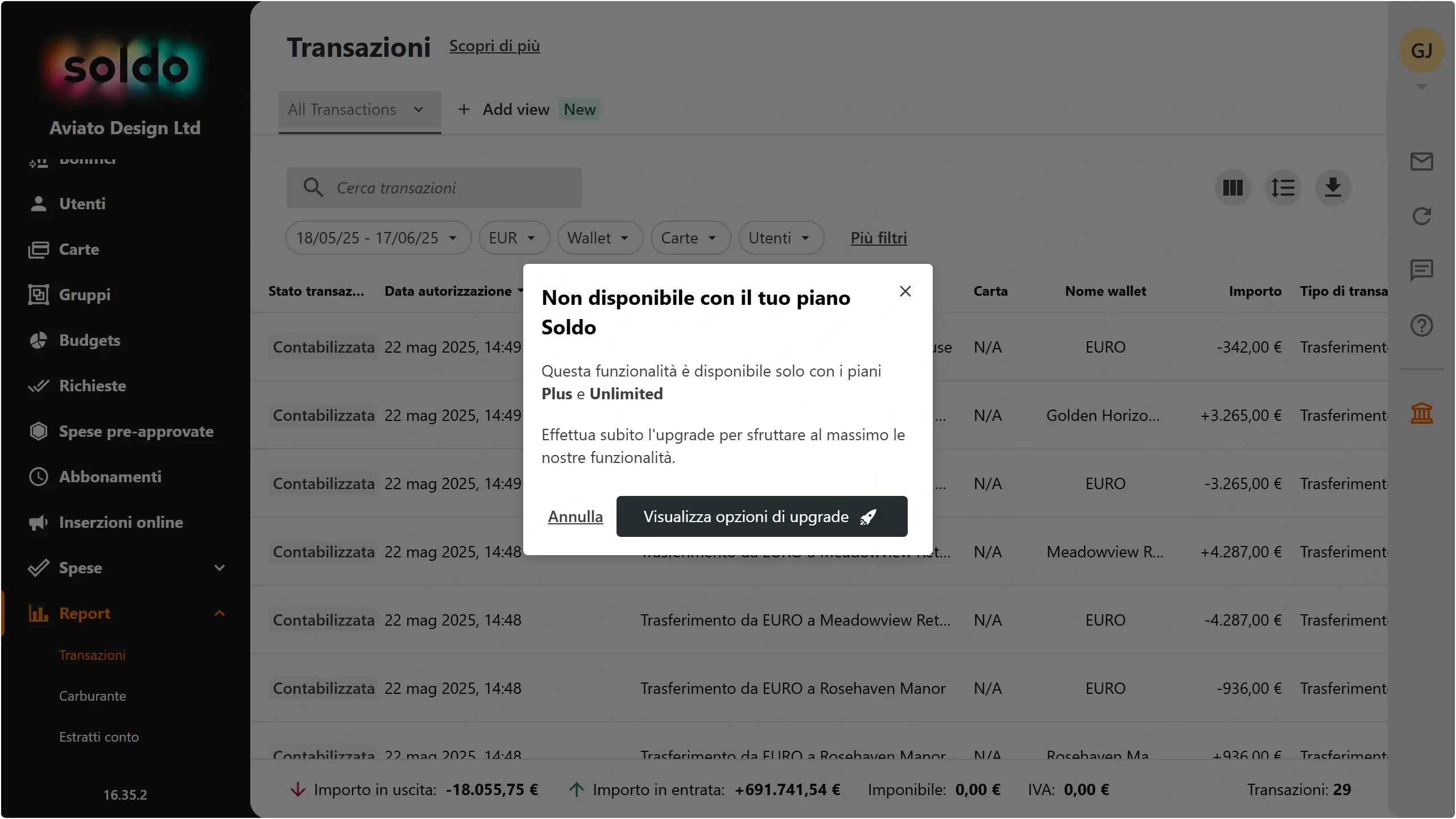Viewport: 1456px width, 819px height.
Task: Click the Stato transaz... column header
Action: [x=316, y=291]
